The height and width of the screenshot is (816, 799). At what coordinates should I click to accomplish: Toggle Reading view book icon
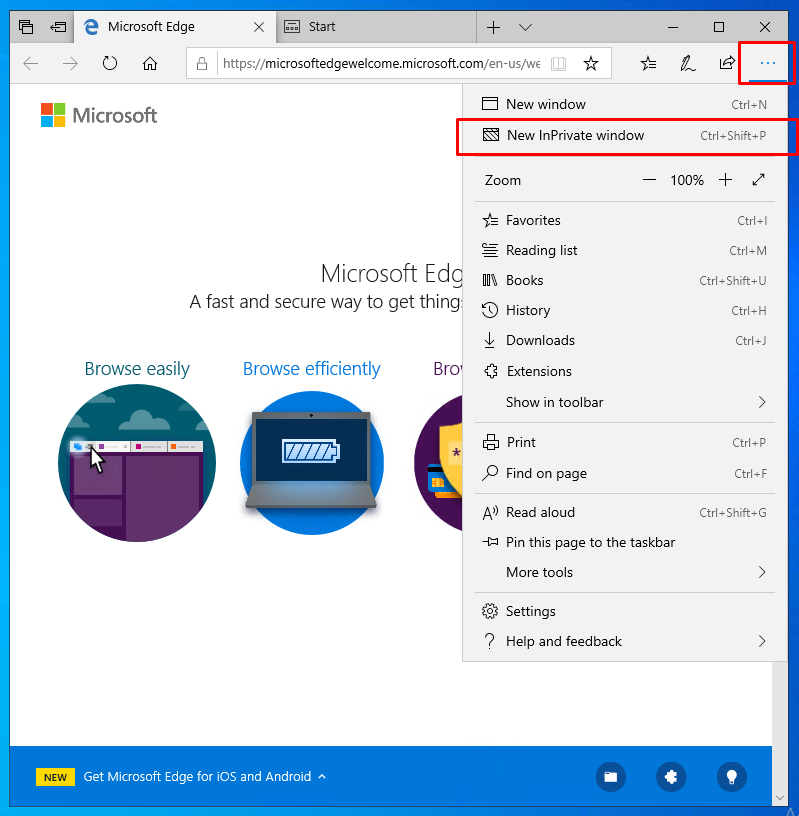click(x=559, y=63)
